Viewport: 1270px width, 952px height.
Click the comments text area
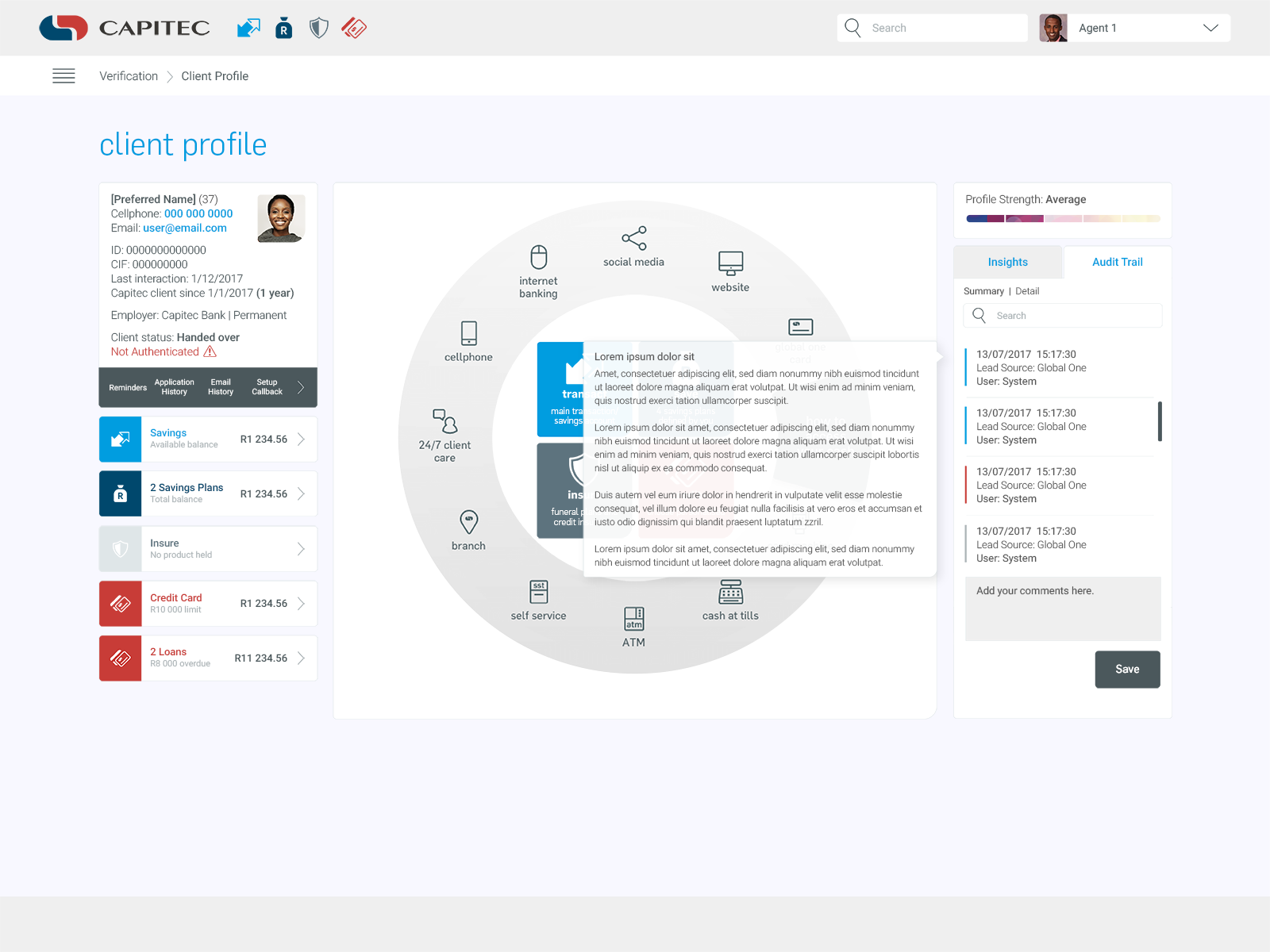coord(1063,608)
